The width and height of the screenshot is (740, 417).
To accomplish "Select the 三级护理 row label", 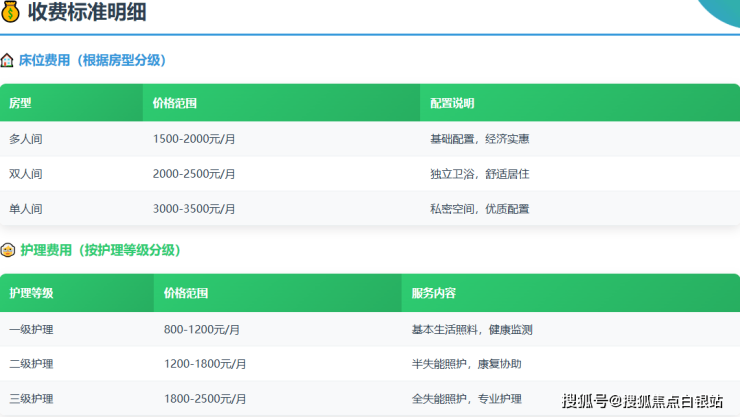I will (x=31, y=399).
